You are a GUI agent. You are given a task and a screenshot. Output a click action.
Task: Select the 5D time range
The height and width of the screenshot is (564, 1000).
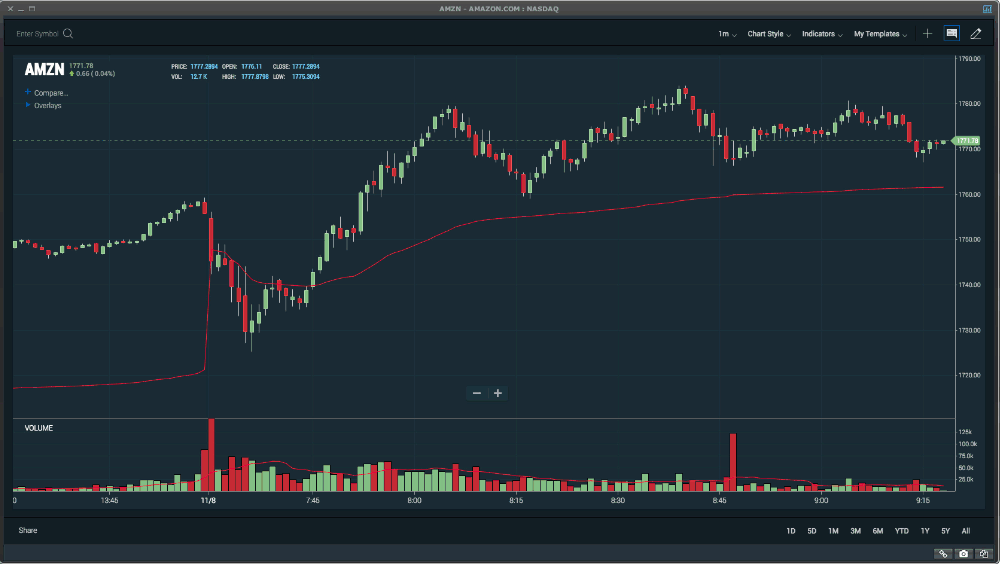click(x=812, y=530)
